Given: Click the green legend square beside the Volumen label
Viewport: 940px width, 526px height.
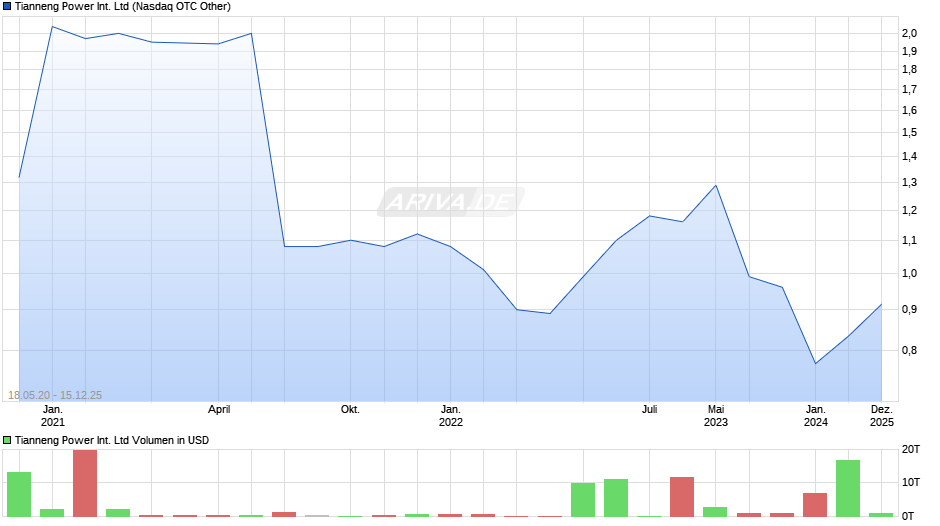Looking at the screenshot, I should click(x=7, y=440).
